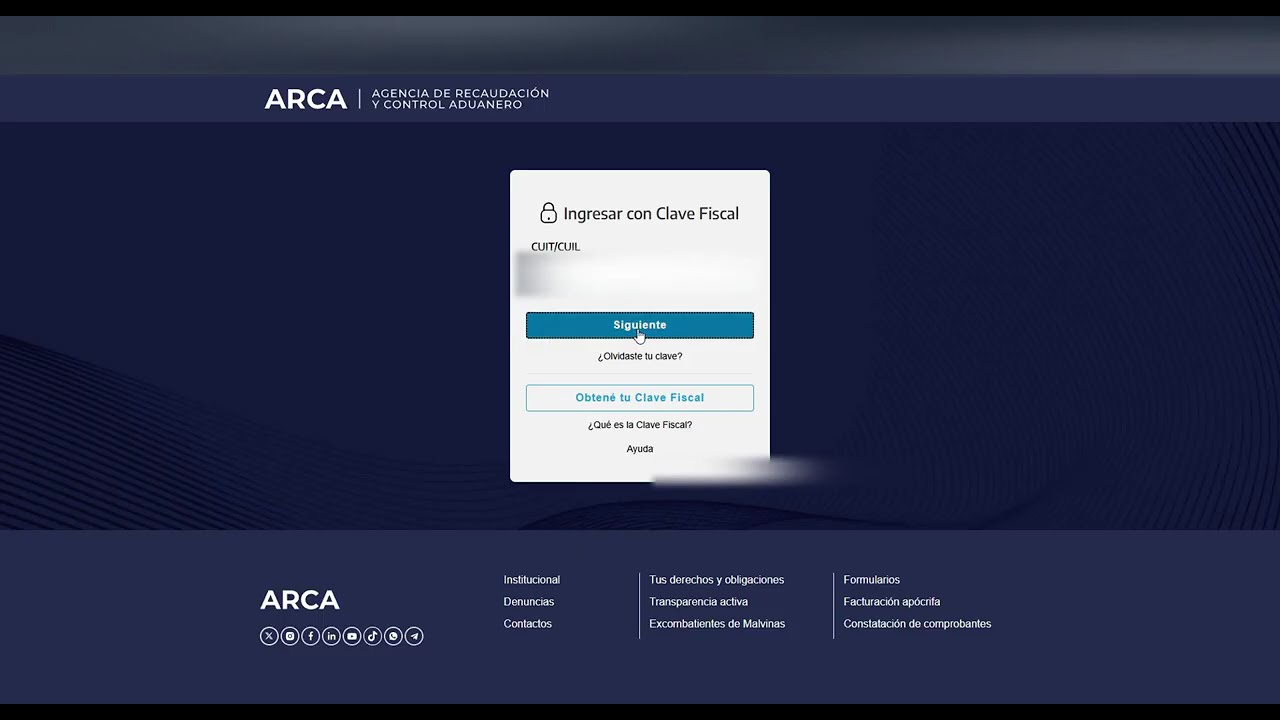Open the Ayuda link

[640, 449]
